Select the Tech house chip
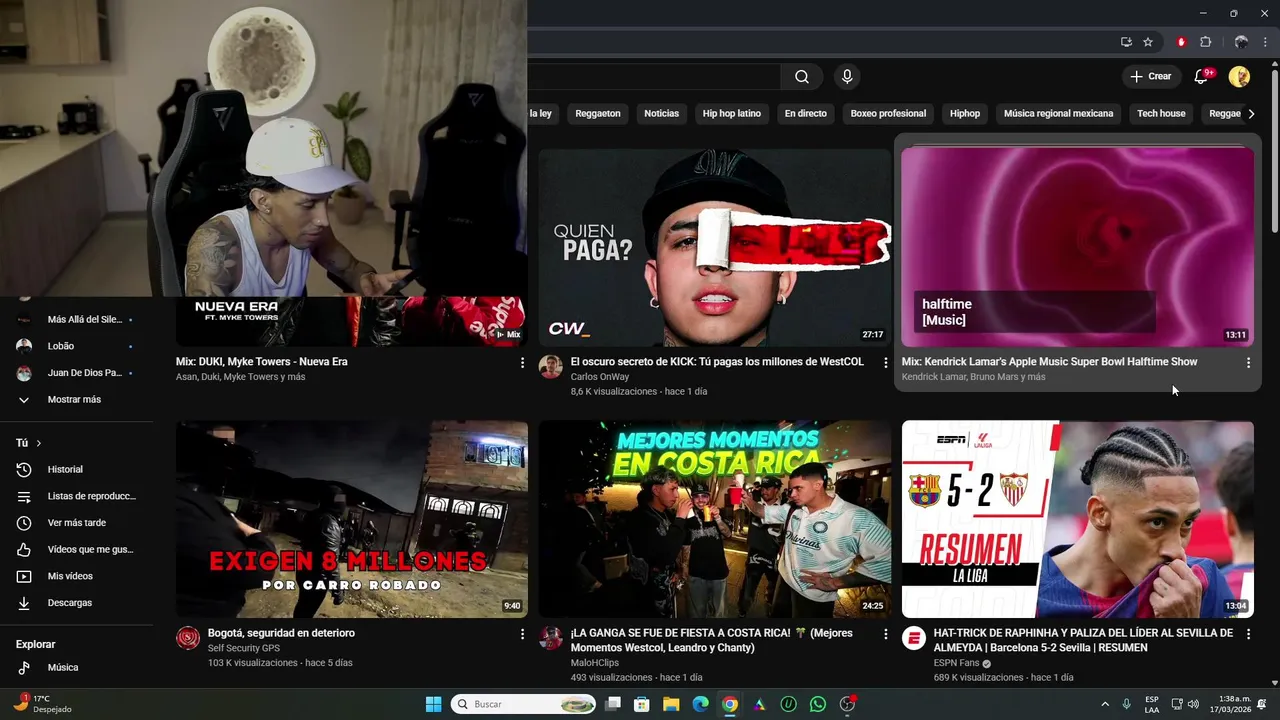Screen dimensions: 1280x720 1161,114
